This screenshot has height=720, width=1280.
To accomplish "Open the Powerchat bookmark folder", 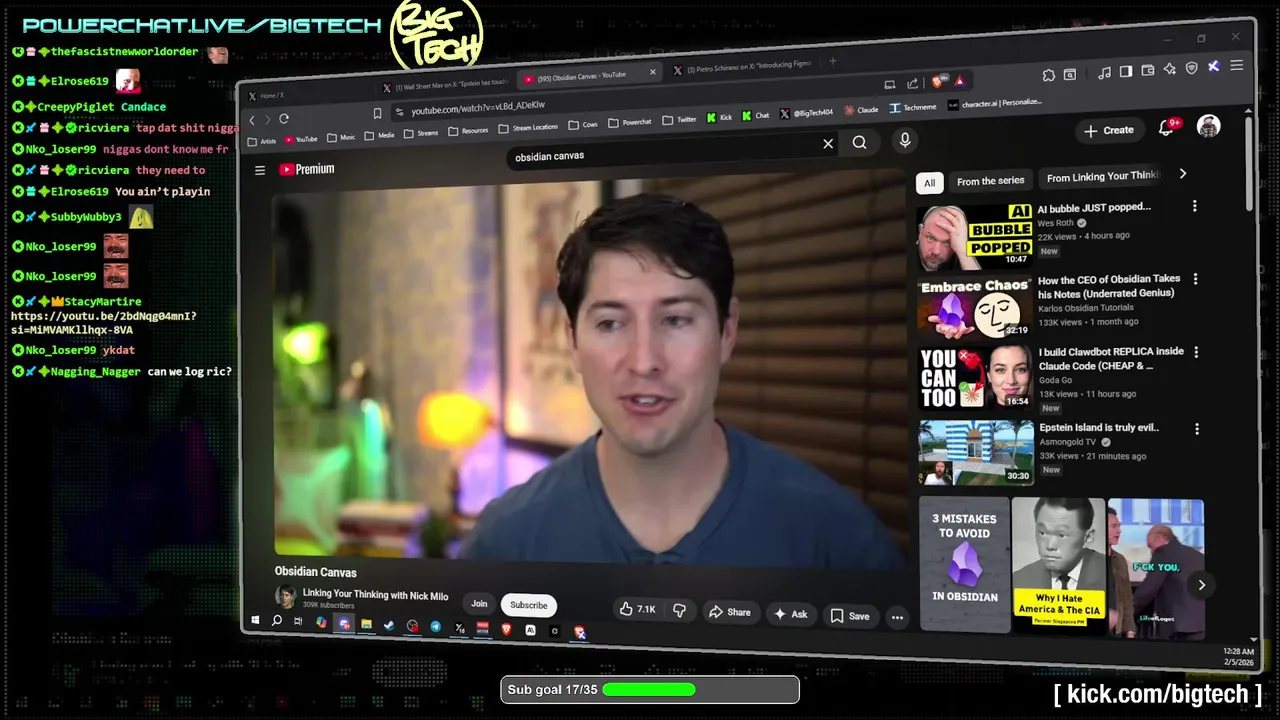I will tap(630, 122).
